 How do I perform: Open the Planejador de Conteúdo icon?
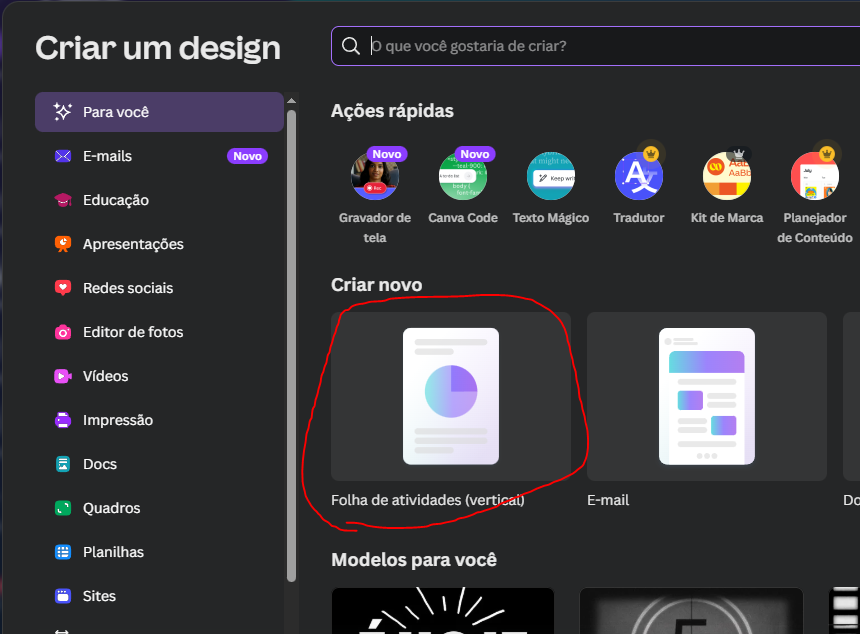pos(814,177)
